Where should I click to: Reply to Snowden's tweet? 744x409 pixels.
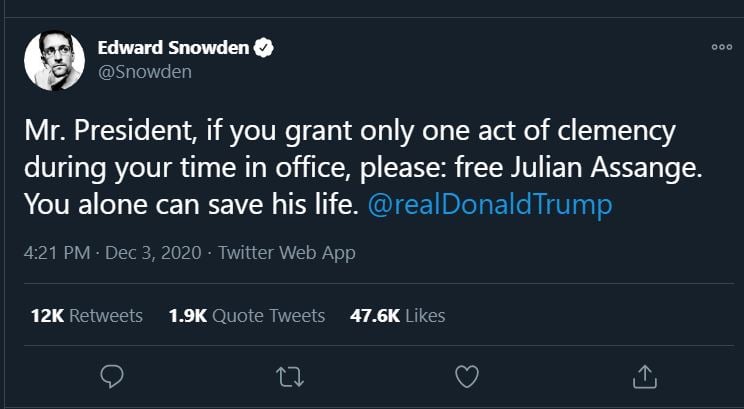click(x=112, y=376)
